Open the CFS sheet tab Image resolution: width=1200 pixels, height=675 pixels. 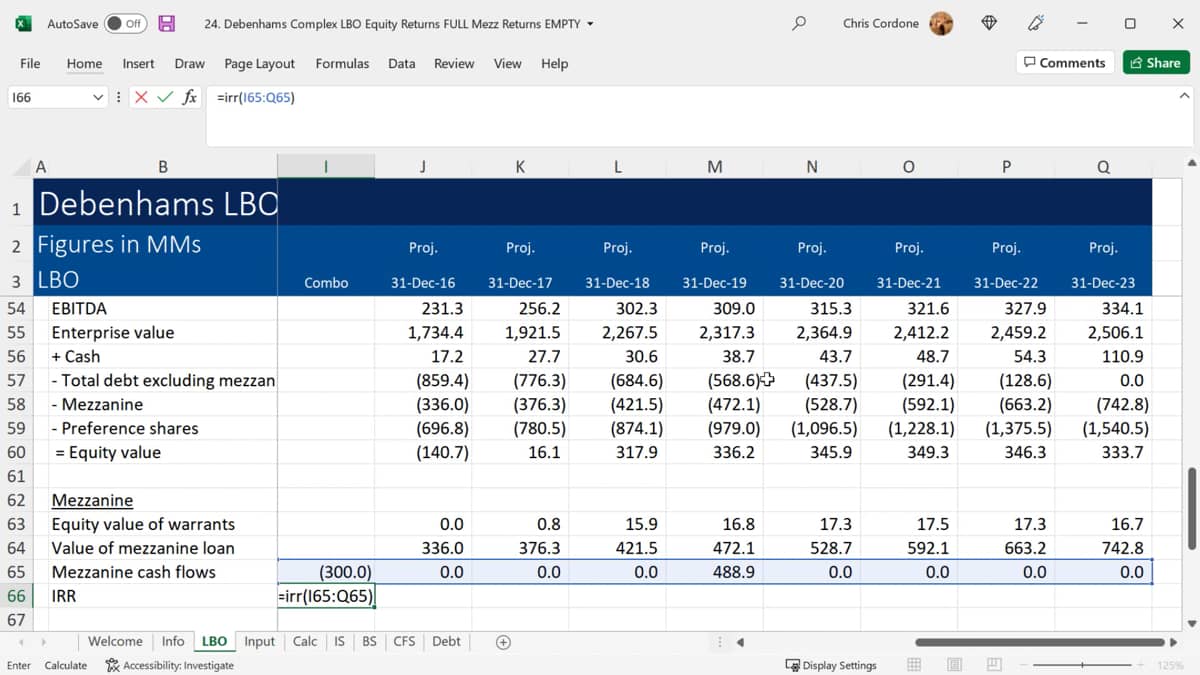point(404,642)
